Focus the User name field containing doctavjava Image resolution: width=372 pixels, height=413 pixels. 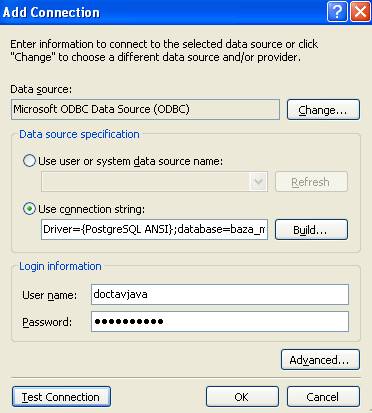tap(220, 294)
